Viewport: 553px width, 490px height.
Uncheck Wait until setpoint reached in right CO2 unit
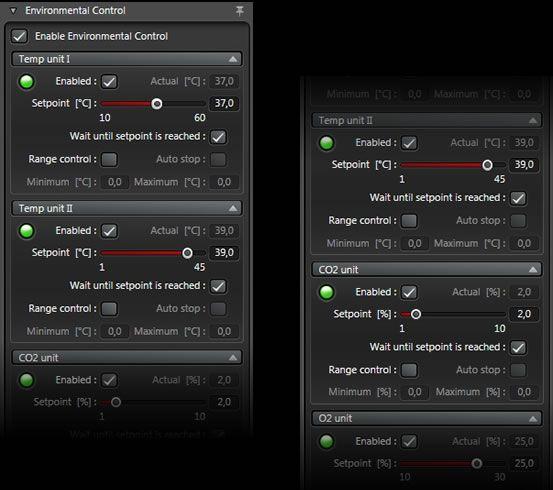click(x=518, y=347)
